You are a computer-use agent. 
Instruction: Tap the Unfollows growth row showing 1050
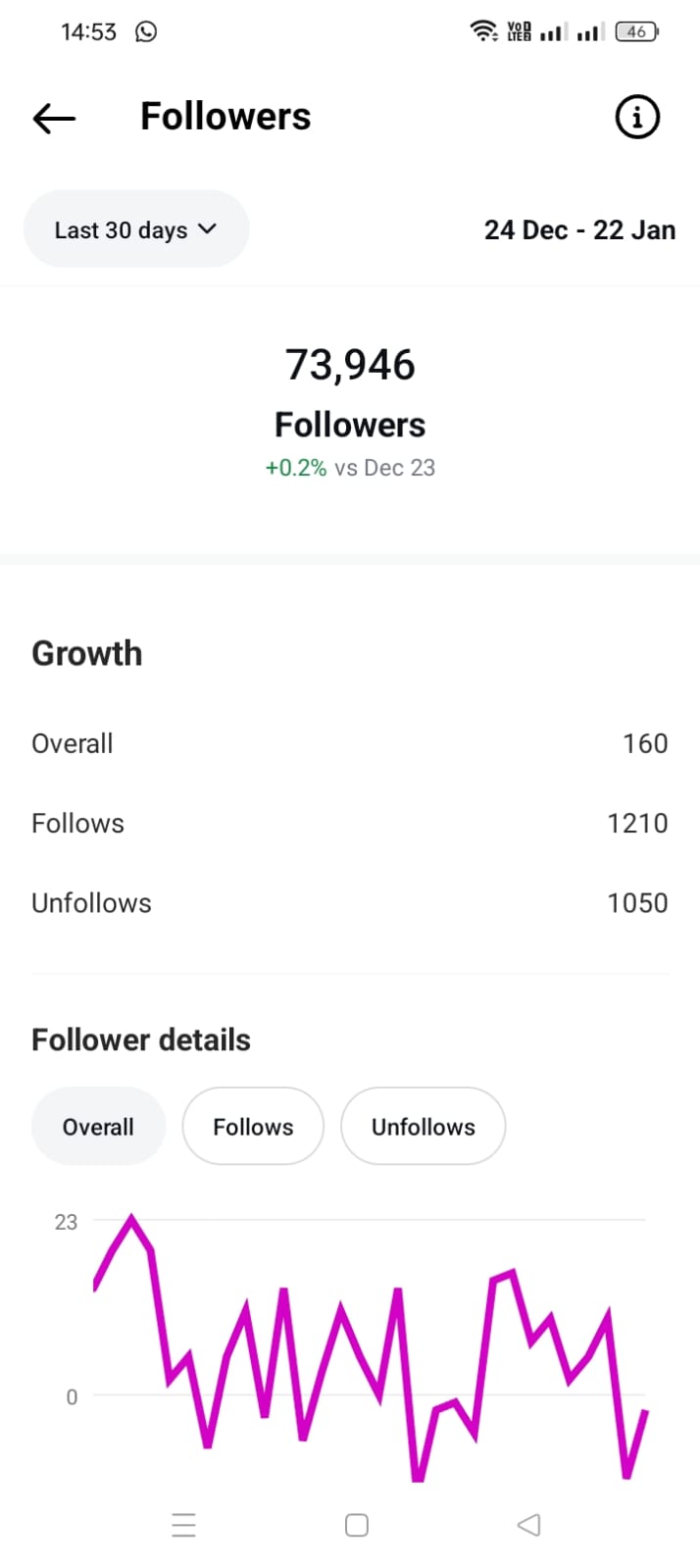[350, 902]
